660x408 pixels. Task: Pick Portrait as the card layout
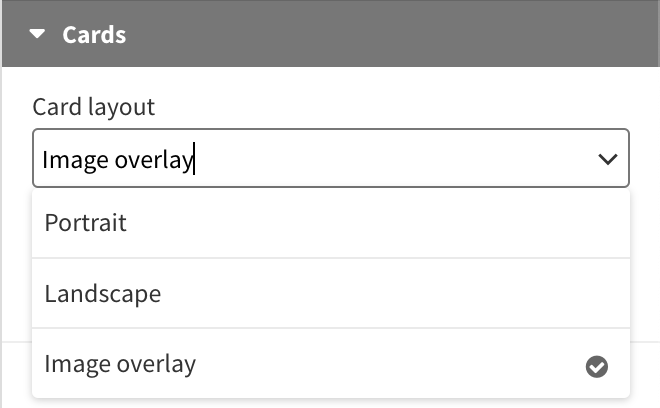(331, 223)
